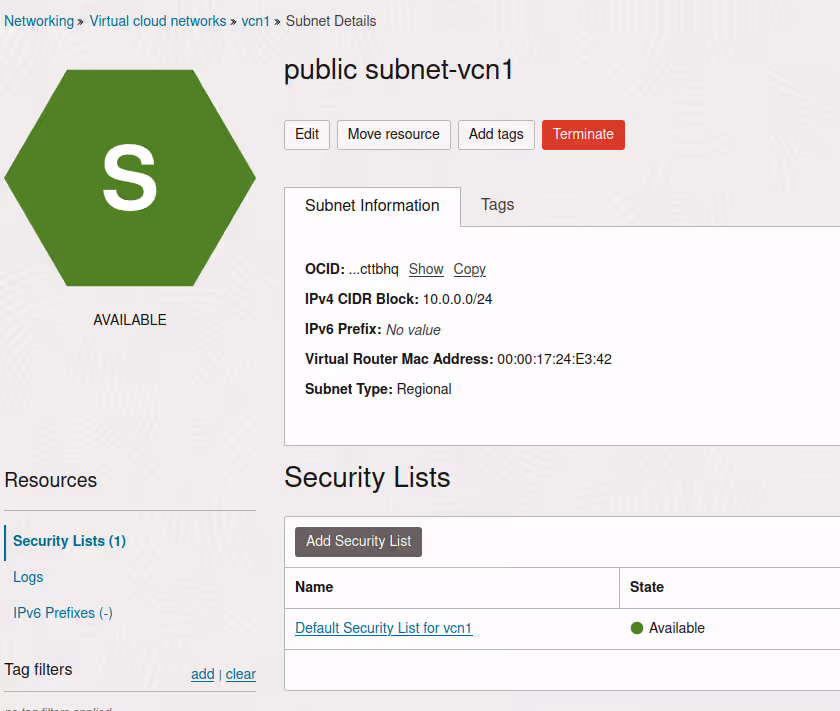Screen dimensions: 840x711
Task: Click the Add tags button
Action: click(x=496, y=134)
